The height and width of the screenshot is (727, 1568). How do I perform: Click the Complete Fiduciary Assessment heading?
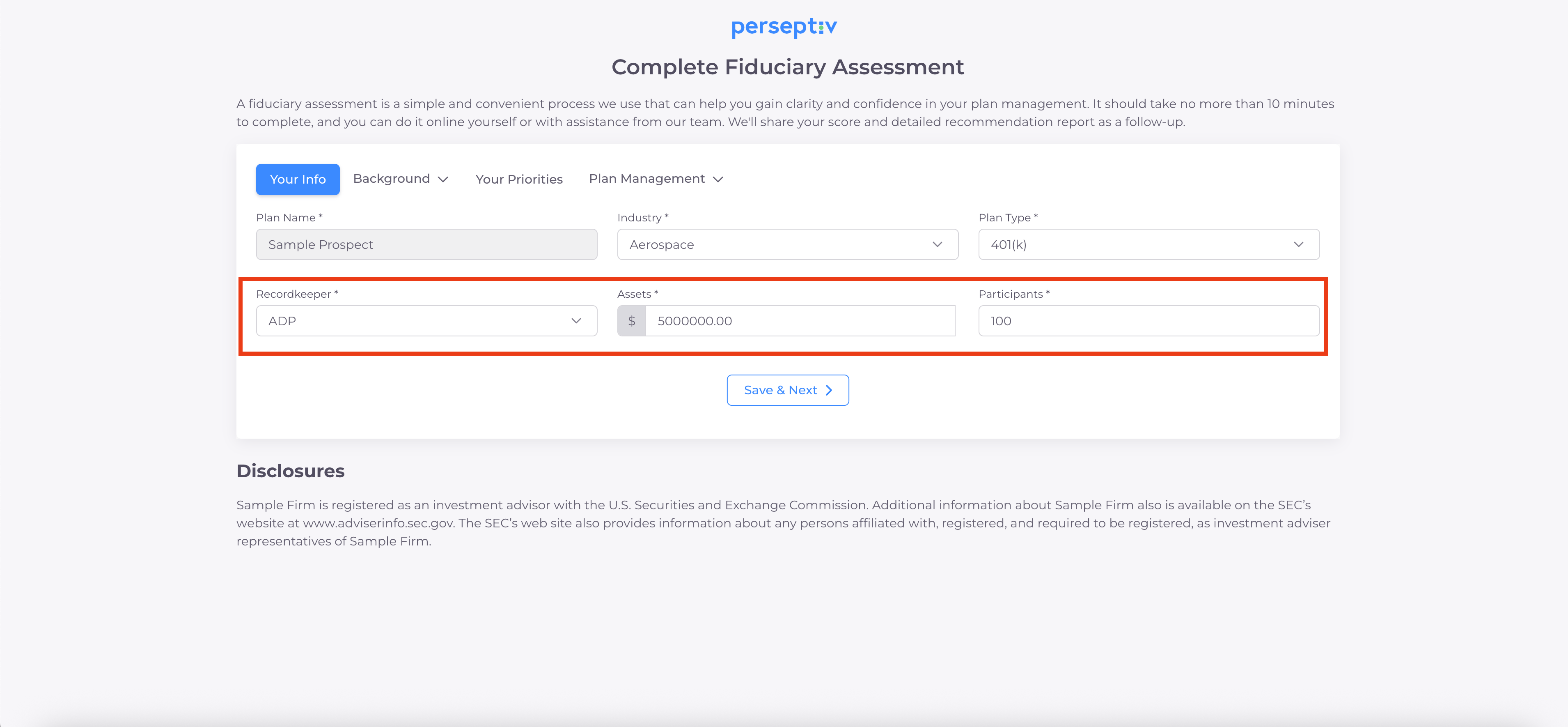787,67
